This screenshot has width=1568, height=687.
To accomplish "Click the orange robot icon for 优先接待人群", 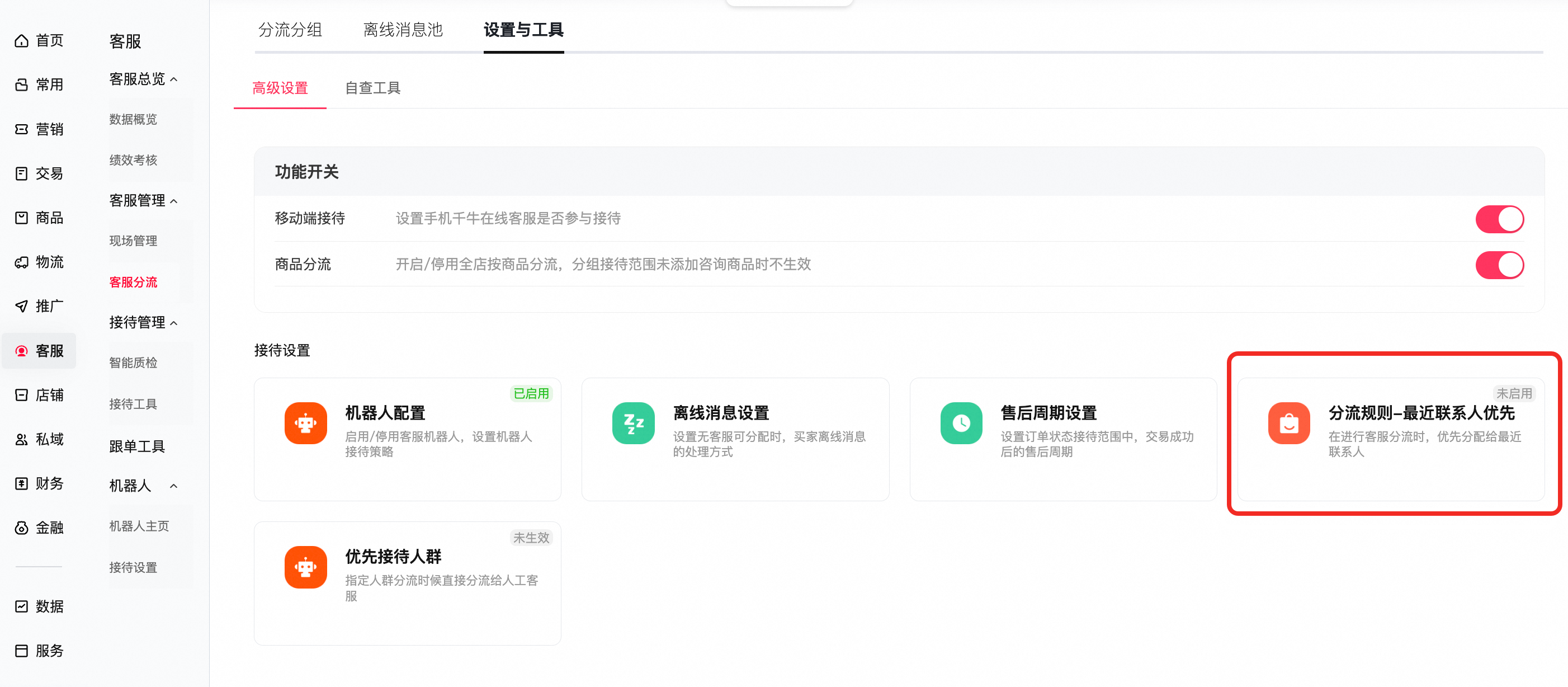I will (x=305, y=567).
